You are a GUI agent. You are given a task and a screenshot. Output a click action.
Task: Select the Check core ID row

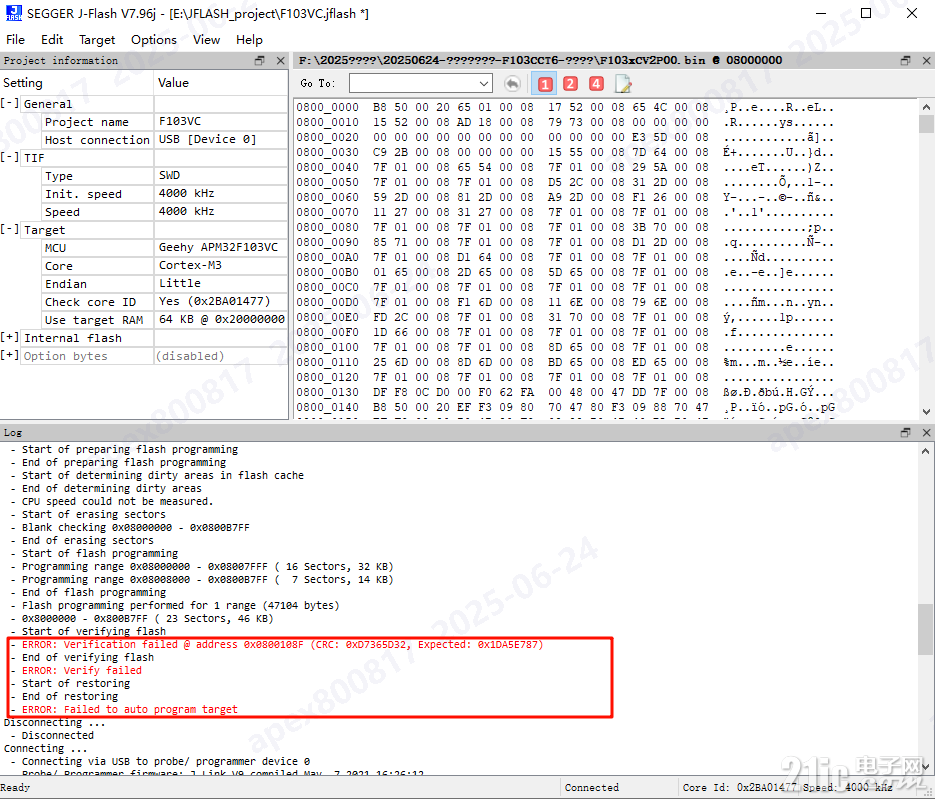pyautogui.click(x=165, y=302)
